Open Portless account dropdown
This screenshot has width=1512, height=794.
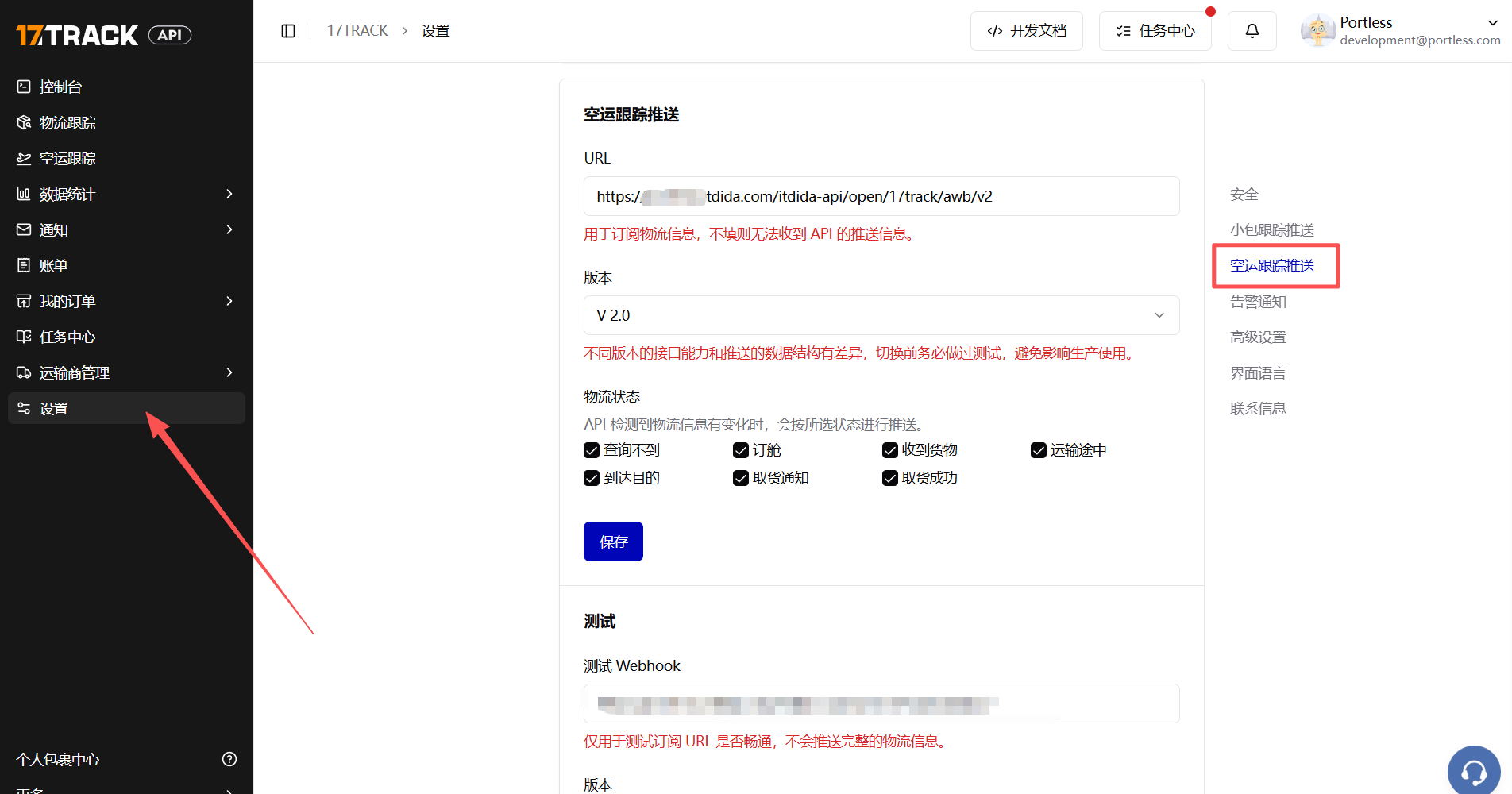pyautogui.click(x=1400, y=31)
